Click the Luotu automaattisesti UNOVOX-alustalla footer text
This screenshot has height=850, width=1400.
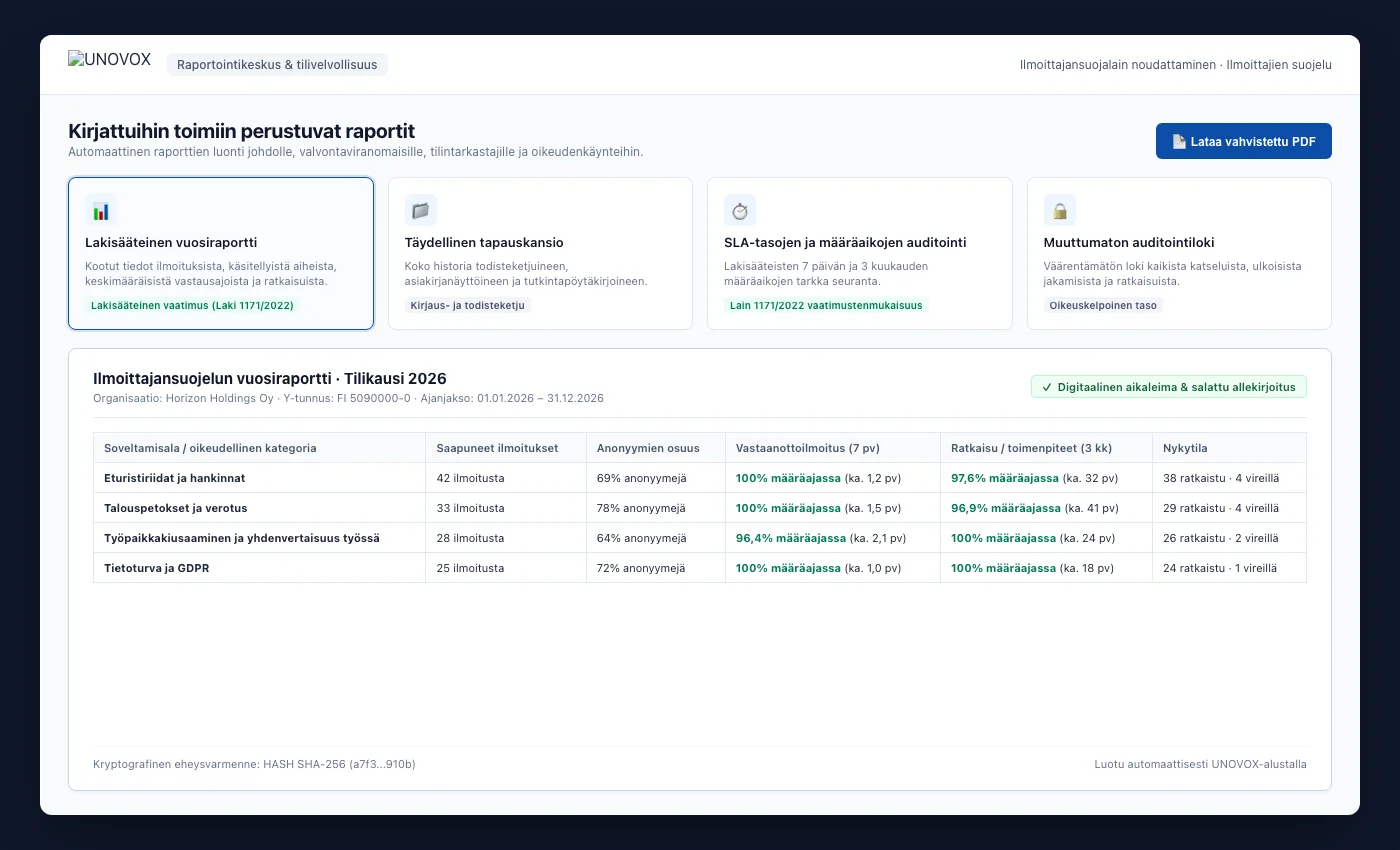(1200, 764)
